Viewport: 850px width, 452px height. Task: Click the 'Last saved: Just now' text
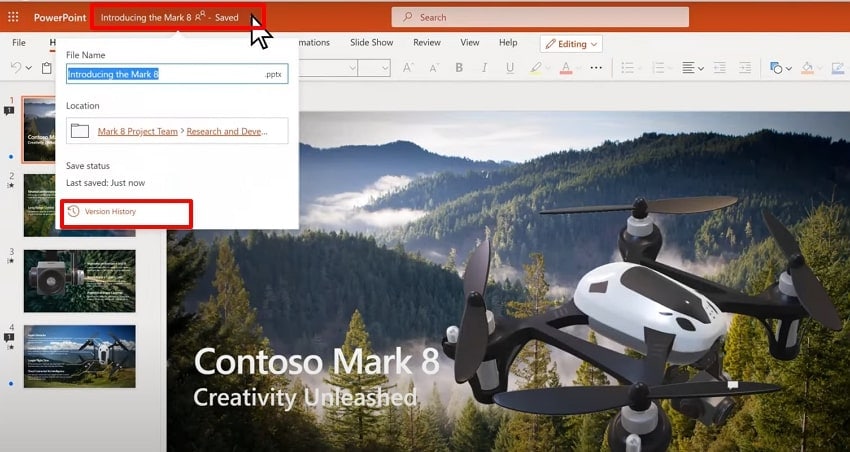(106, 183)
